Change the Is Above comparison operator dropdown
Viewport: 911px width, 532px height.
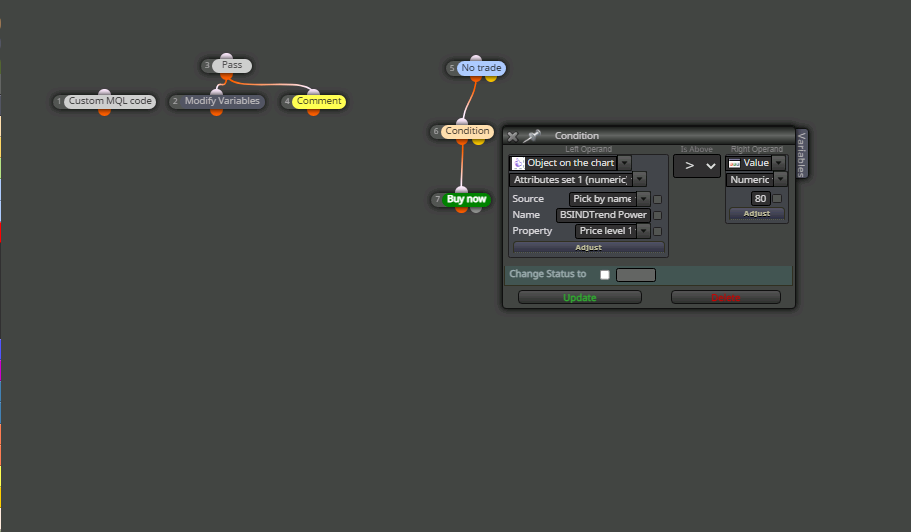click(x=697, y=166)
